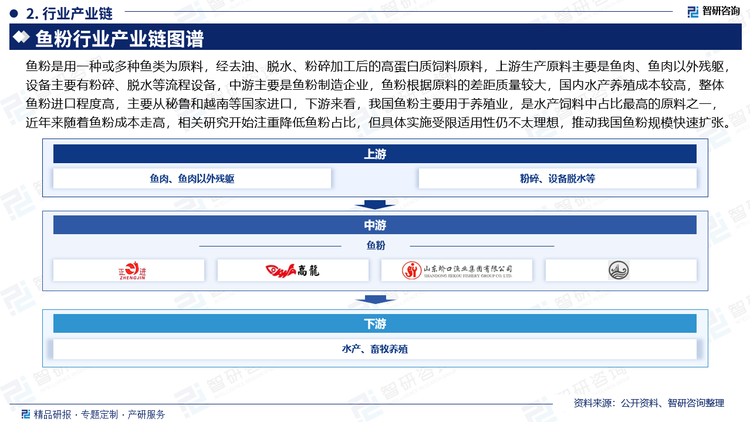Click the 鱼肉、鱼肉以外残躯 box

pos(192,178)
